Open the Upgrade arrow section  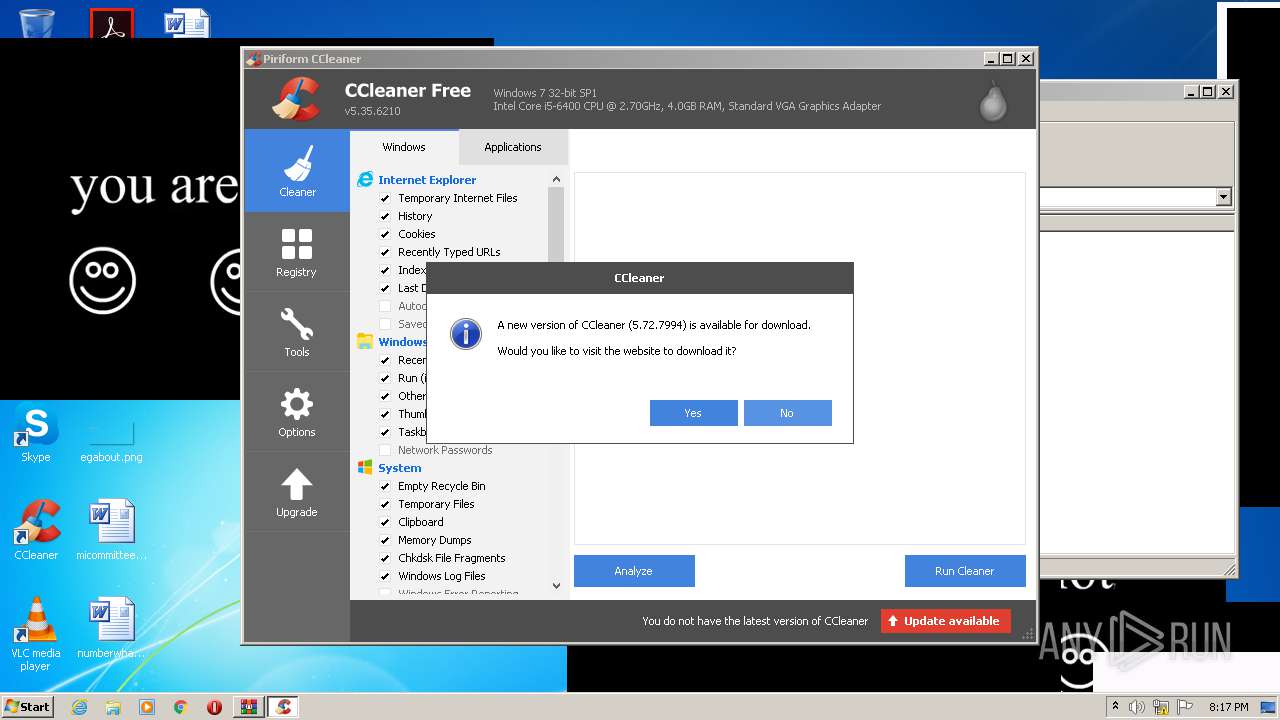[297, 491]
